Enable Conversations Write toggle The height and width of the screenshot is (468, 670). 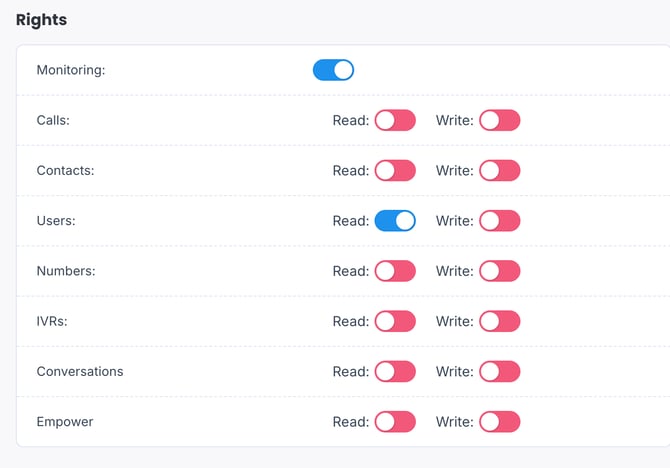pyautogui.click(x=500, y=371)
